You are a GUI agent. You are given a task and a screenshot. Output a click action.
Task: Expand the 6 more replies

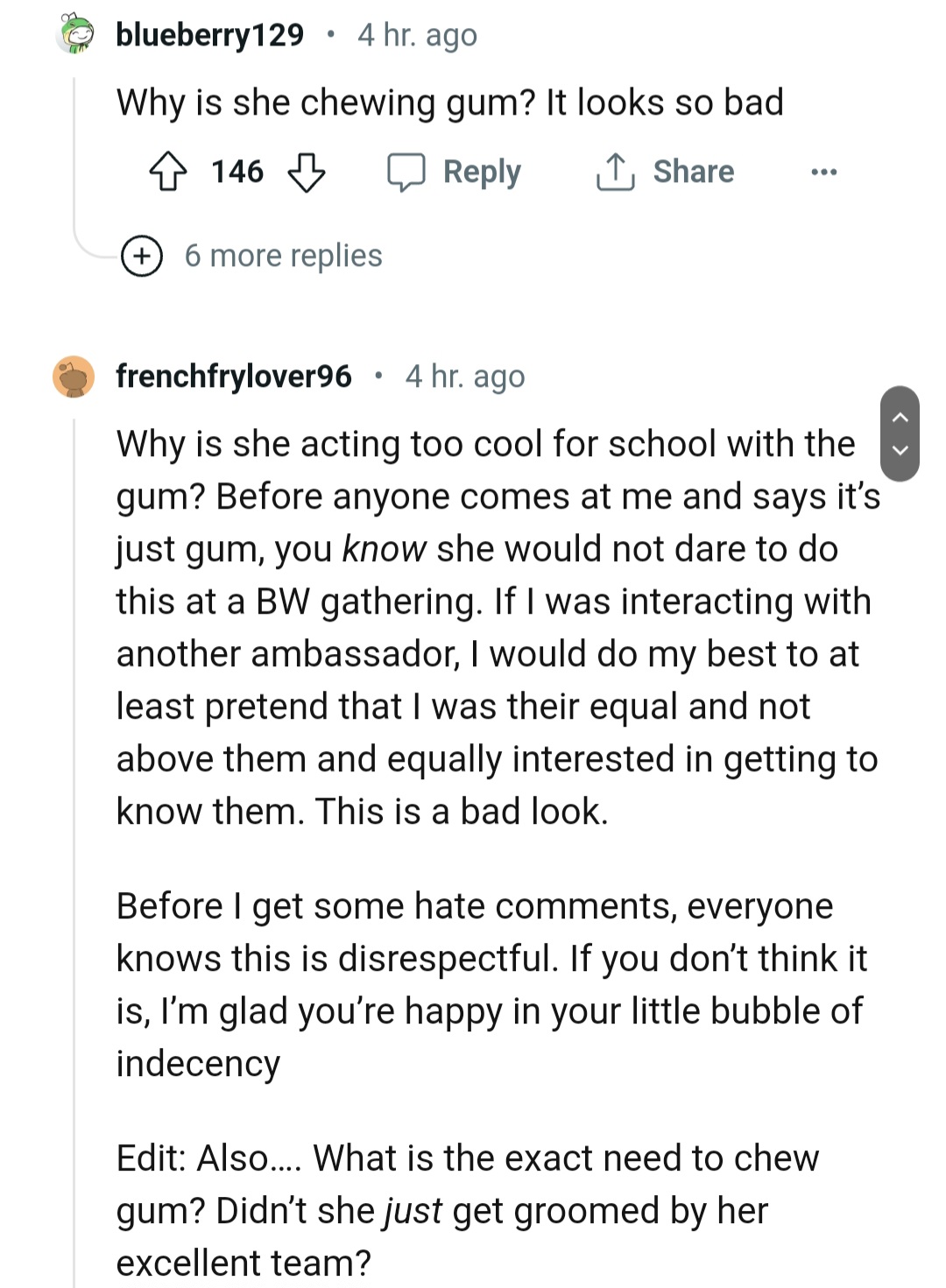(252, 256)
